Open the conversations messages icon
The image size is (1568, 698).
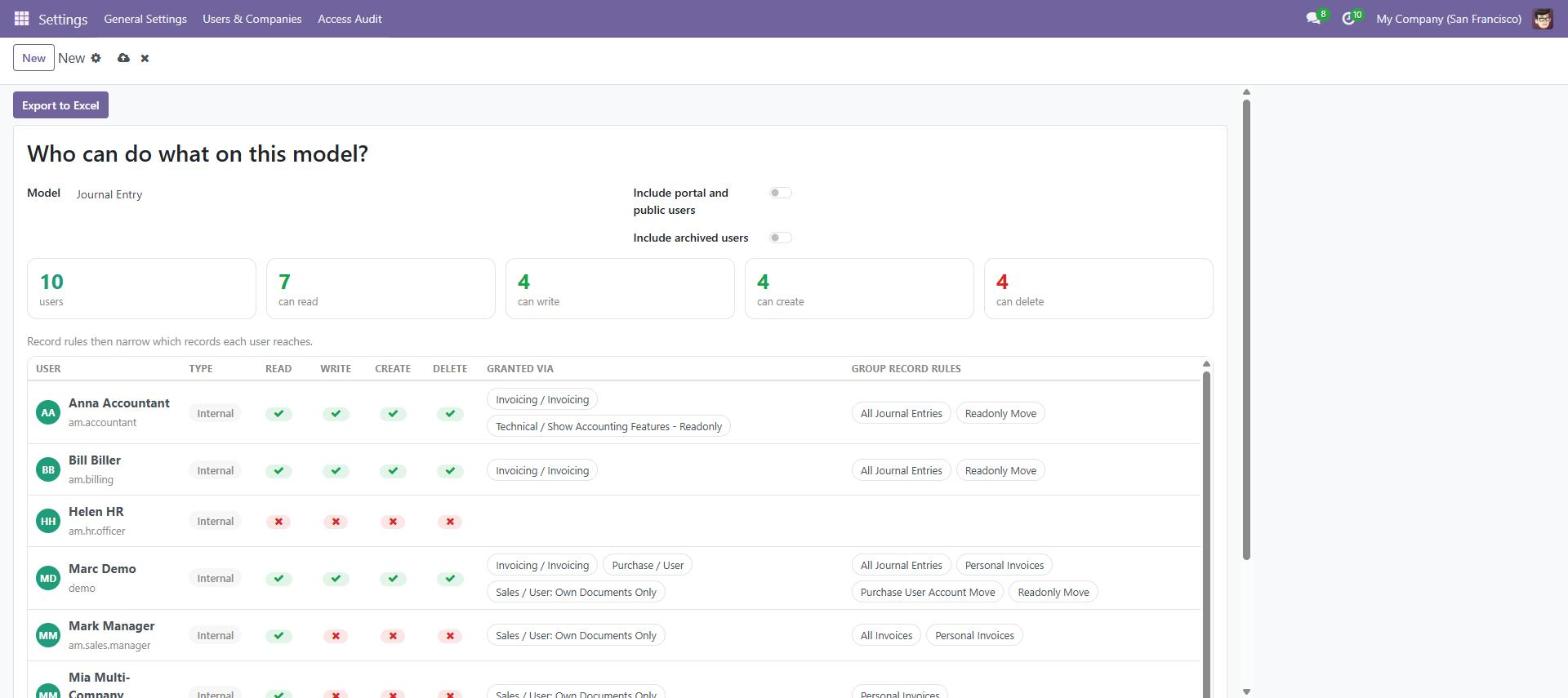pyautogui.click(x=1313, y=19)
